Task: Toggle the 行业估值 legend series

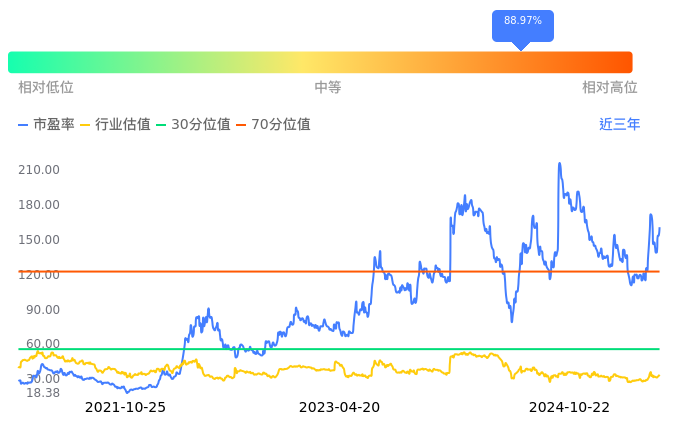Action: pyautogui.click(x=115, y=125)
